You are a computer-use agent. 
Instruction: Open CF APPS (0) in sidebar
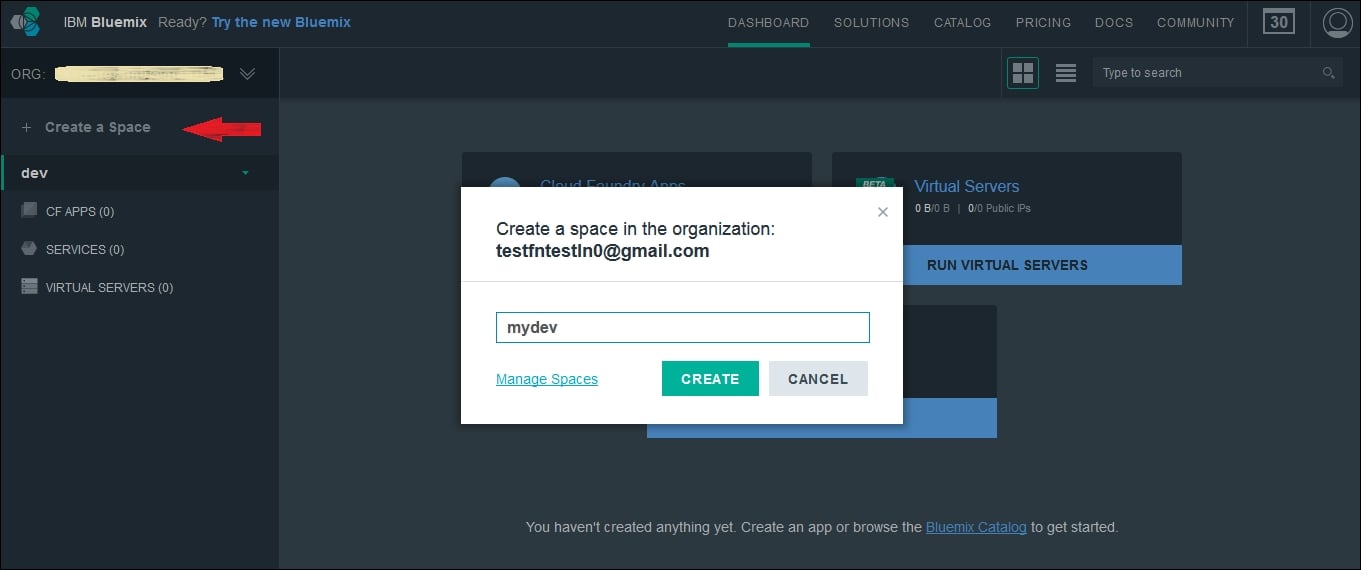coord(80,211)
